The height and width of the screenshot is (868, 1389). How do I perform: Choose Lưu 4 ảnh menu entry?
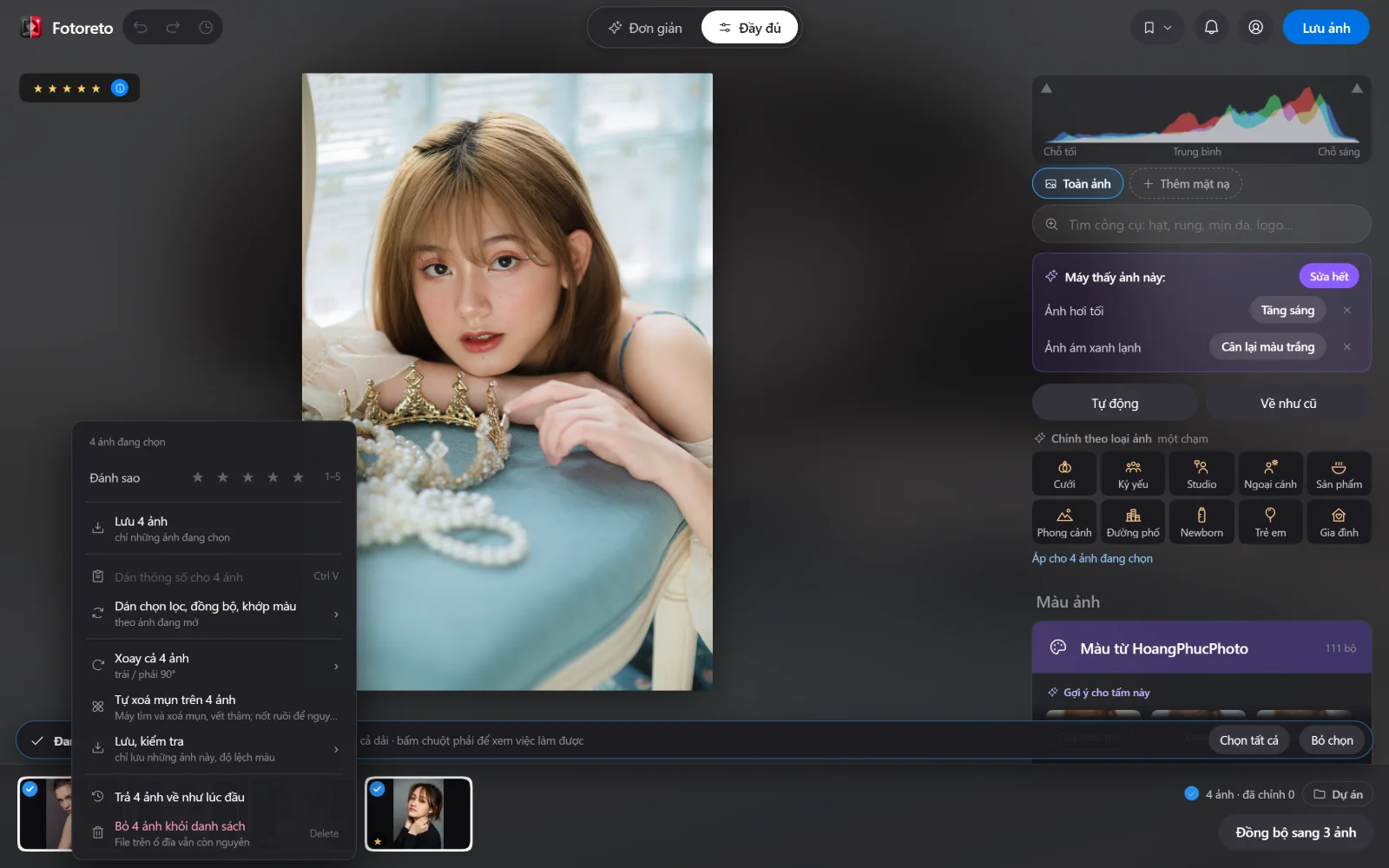(215, 529)
